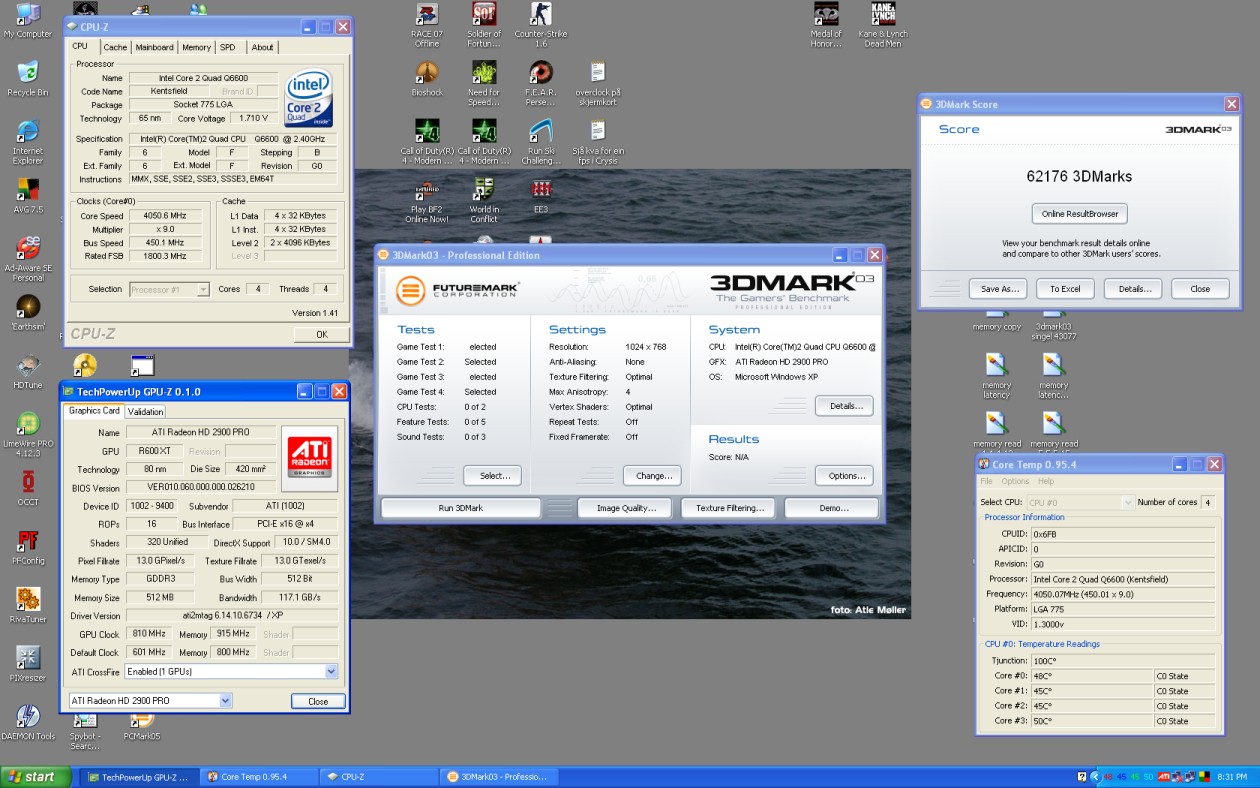The height and width of the screenshot is (788, 1260).
Task: Open the SPD tab in CPU-Z
Action: (x=228, y=47)
